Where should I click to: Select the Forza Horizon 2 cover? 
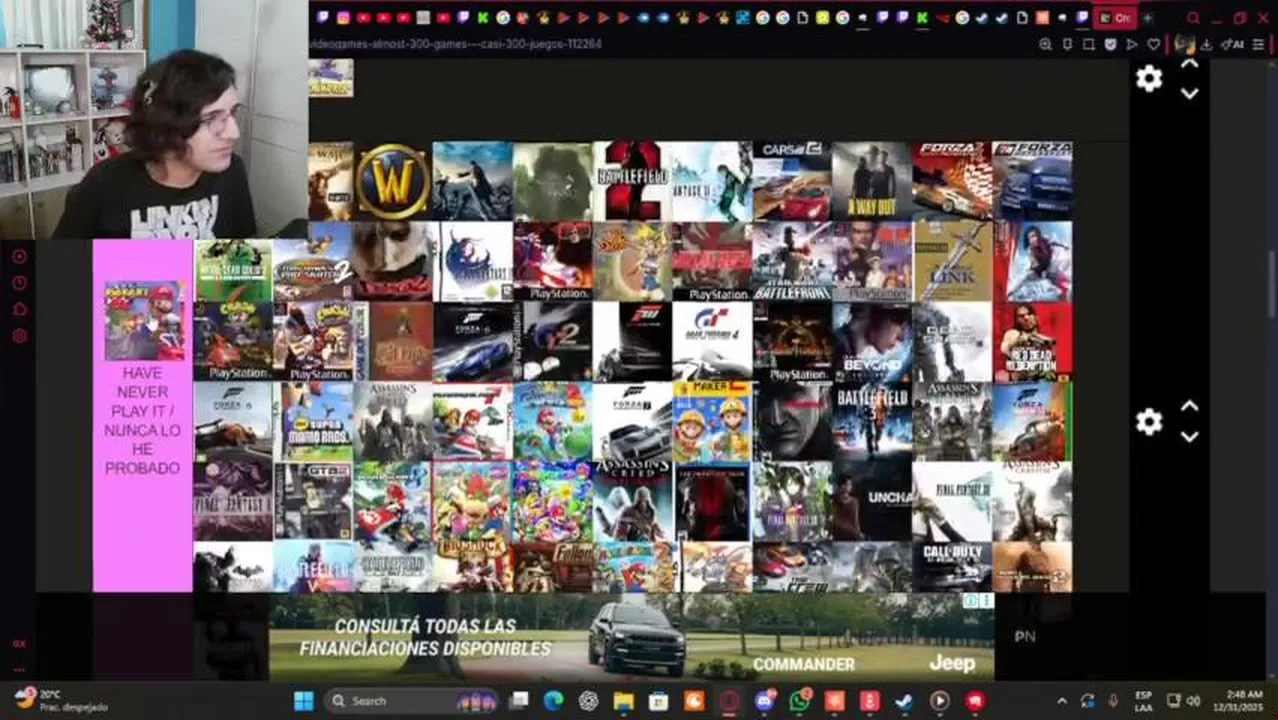pyautogui.click(x=952, y=181)
